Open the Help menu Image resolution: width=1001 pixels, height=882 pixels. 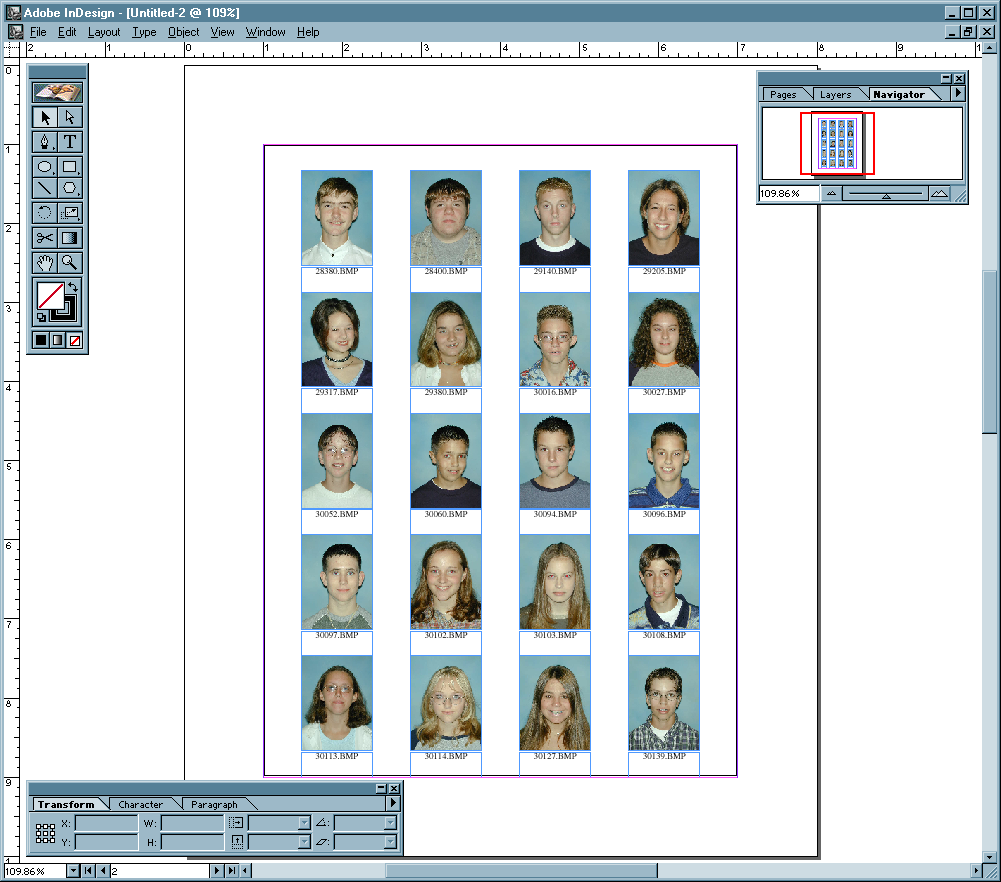[x=308, y=32]
